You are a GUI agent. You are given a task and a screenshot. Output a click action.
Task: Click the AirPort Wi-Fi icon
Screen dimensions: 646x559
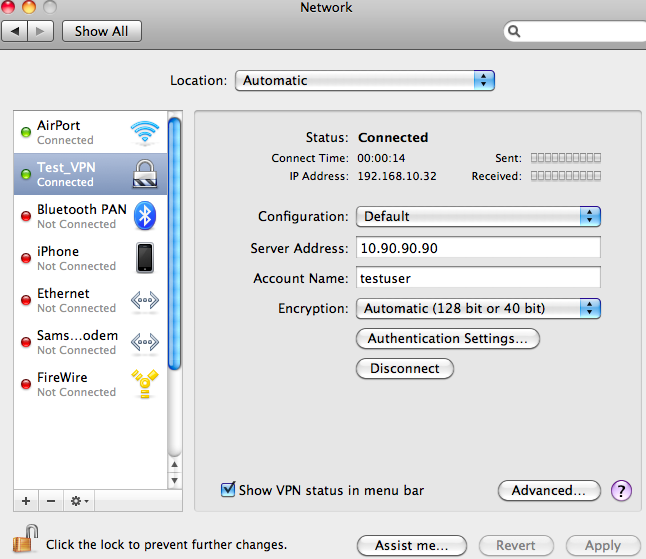145,132
